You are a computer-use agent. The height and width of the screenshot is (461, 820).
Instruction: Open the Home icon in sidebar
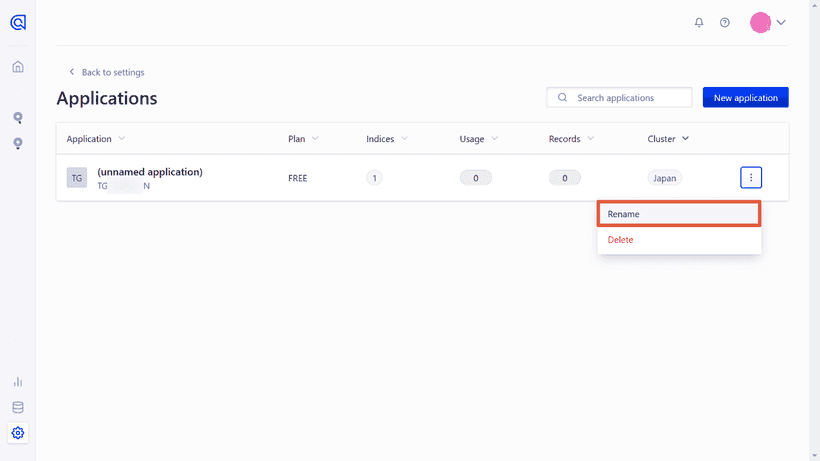pos(18,67)
